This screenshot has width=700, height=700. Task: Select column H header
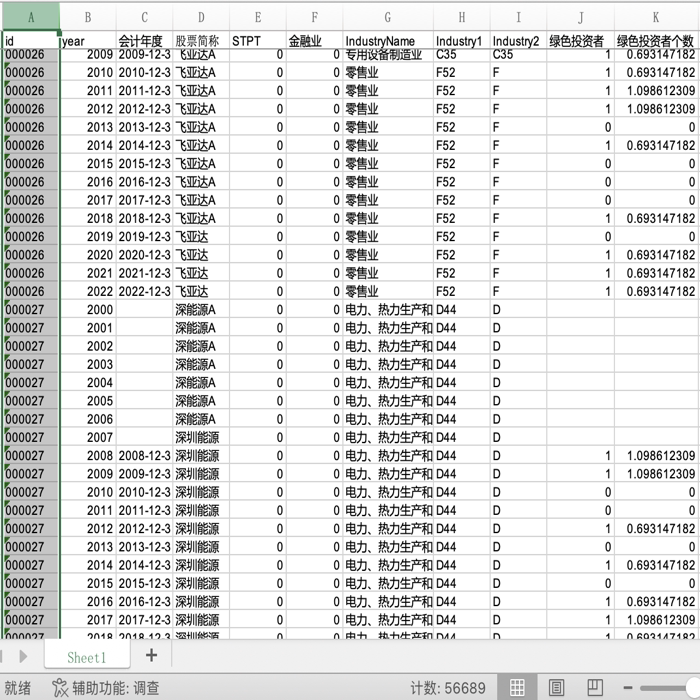click(x=462, y=17)
